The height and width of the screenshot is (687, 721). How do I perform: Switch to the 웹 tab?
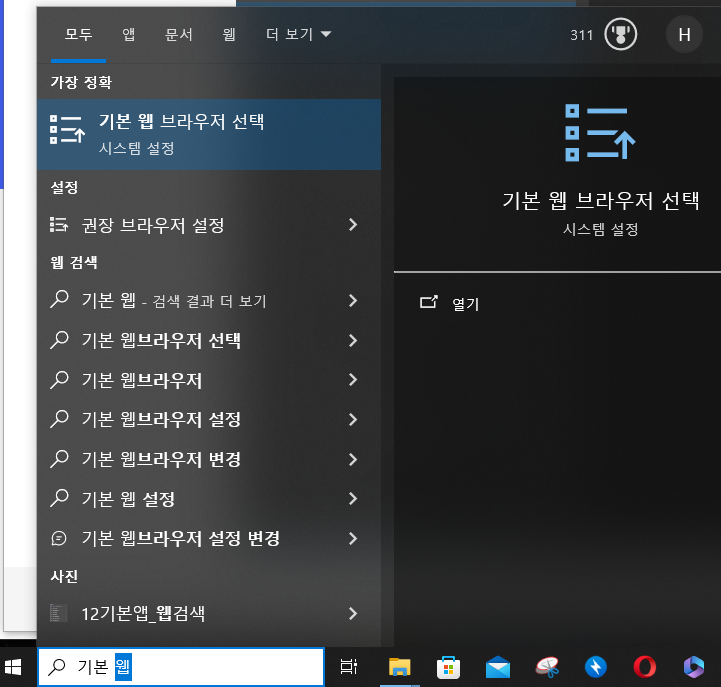[x=229, y=34]
